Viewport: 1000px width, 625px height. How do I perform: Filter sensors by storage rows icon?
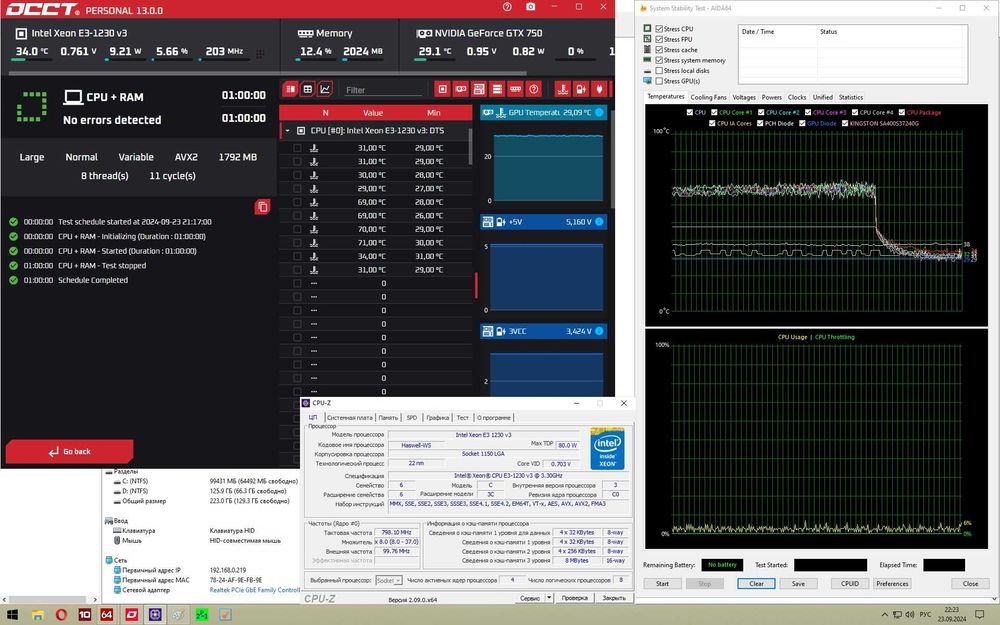[x=497, y=89]
